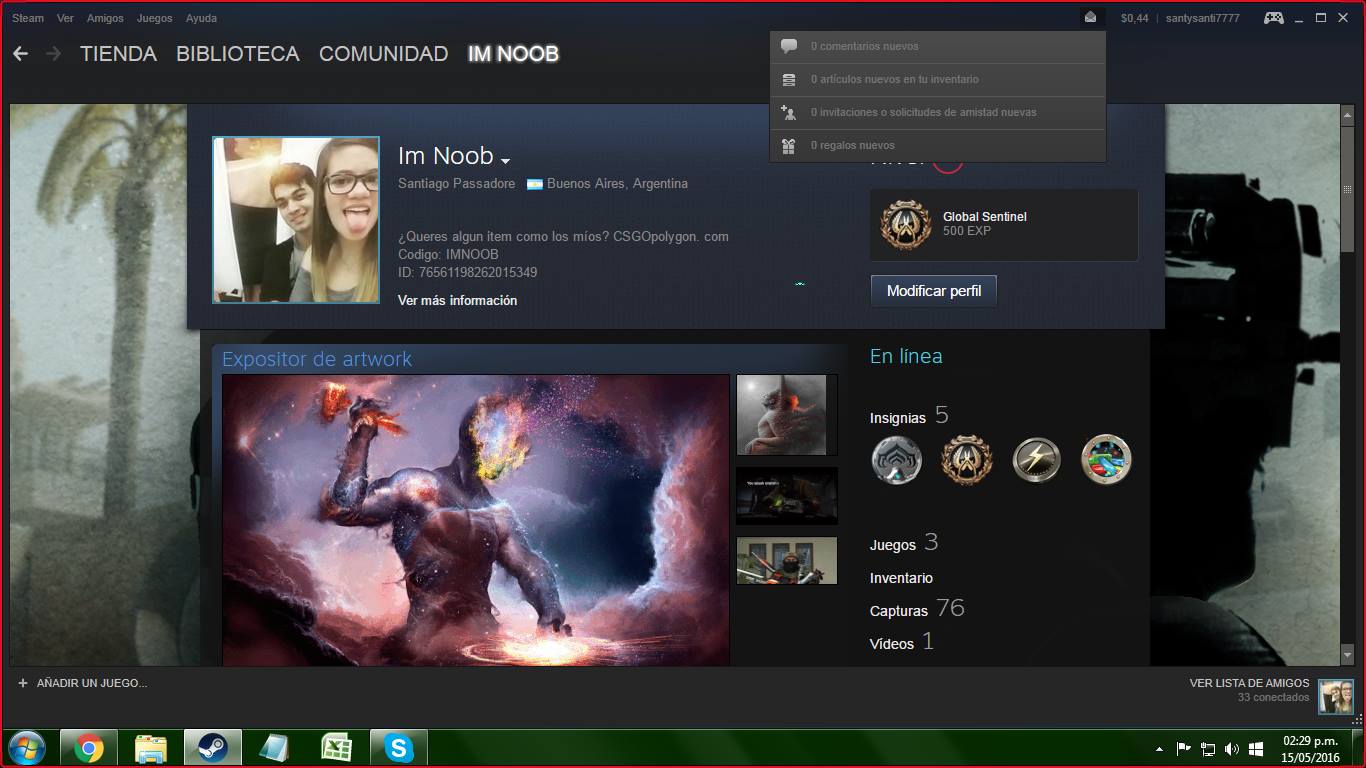1366x768 pixels.
Task: Select '0 invitaciones o solicitudes de amistad nuevas'
Action: pyautogui.click(x=938, y=112)
